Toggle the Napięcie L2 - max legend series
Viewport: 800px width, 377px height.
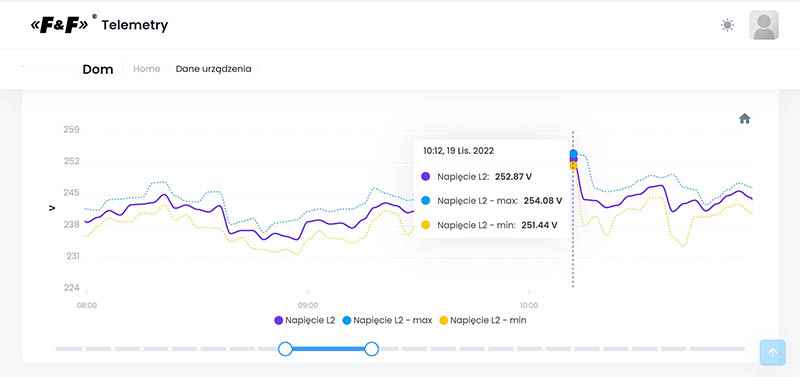(x=387, y=320)
